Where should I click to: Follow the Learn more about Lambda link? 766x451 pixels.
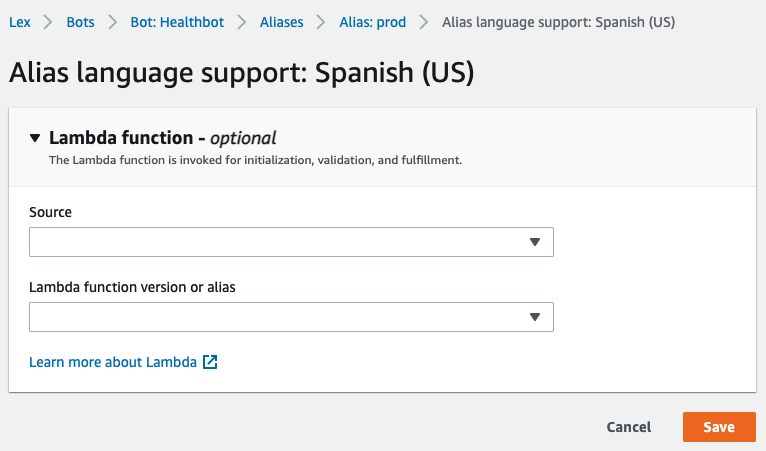pyautogui.click(x=113, y=362)
